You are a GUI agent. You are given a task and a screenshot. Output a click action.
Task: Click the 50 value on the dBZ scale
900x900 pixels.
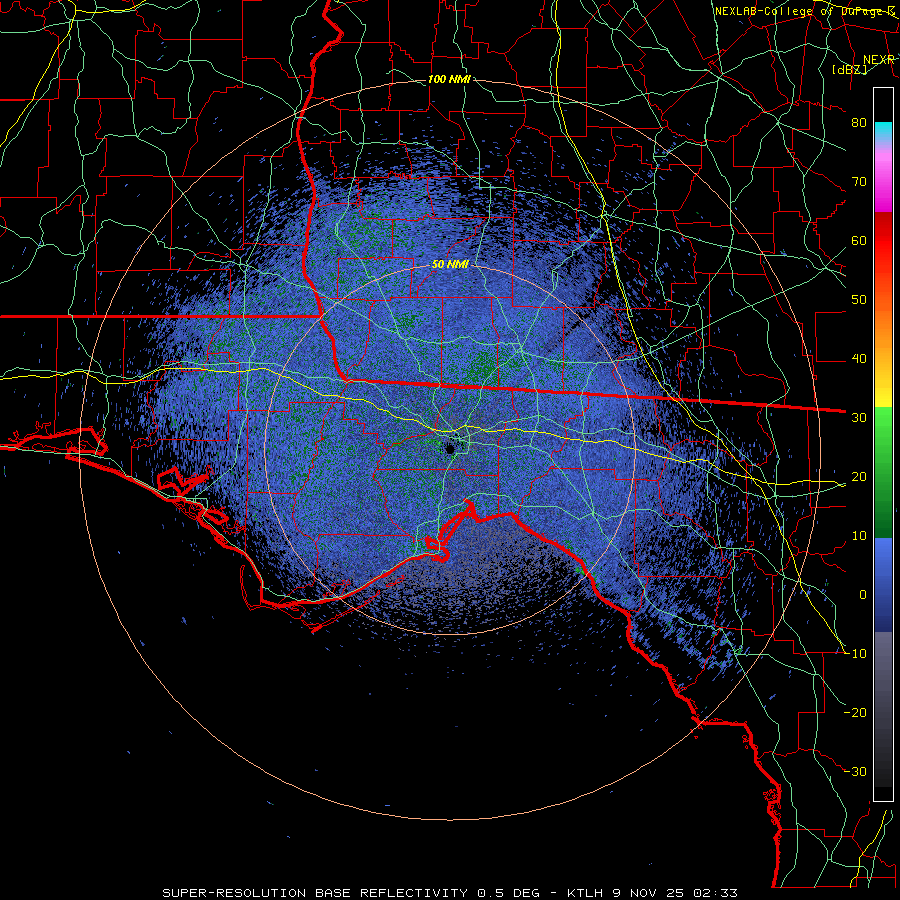(859, 300)
